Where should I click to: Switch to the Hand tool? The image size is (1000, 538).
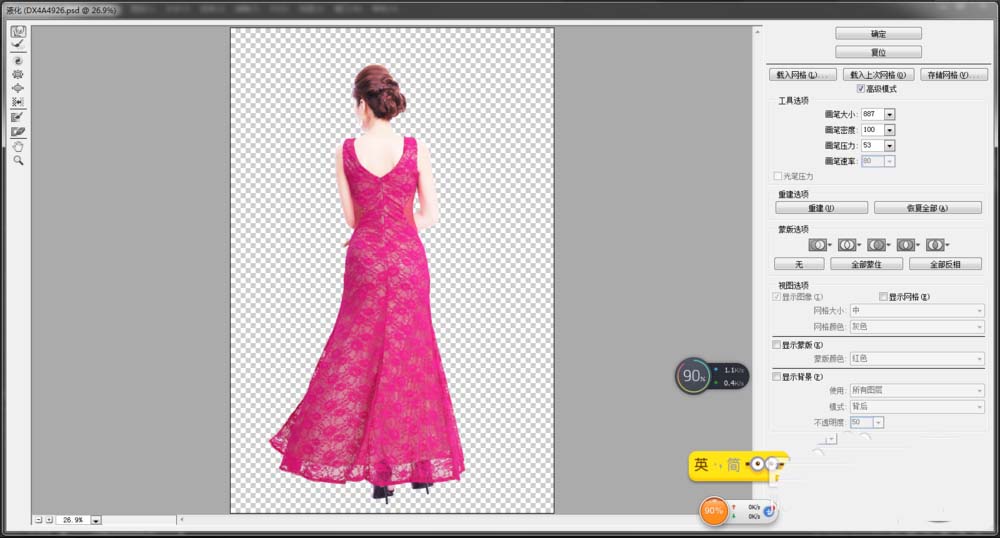17,146
